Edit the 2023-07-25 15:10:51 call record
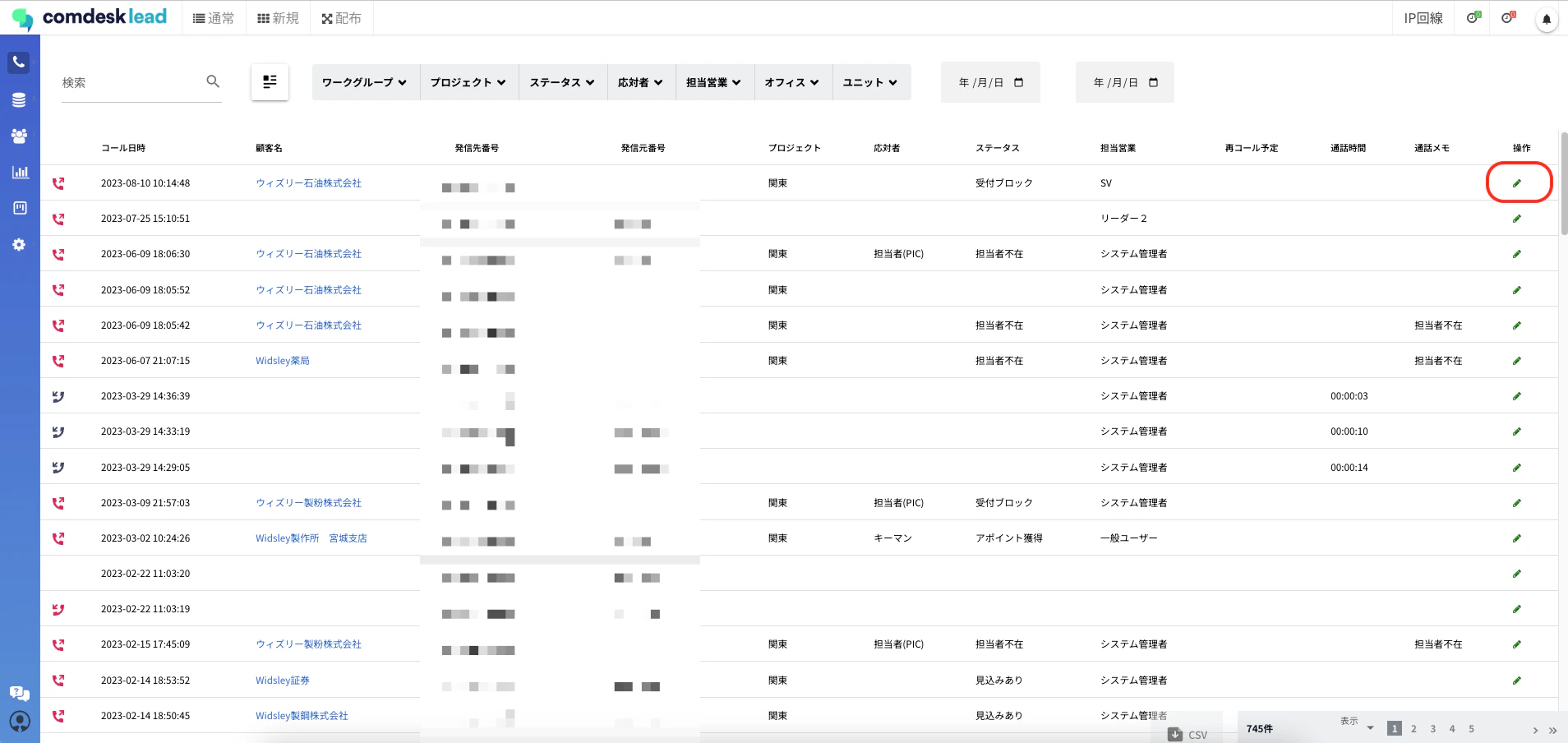 (1517, 219)
